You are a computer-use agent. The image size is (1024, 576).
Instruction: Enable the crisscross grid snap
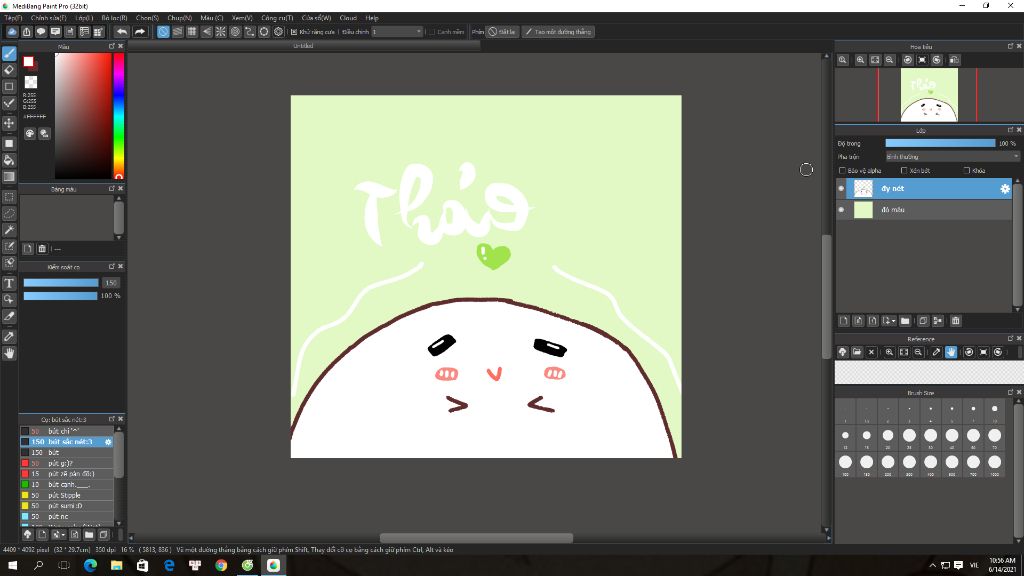(x=192, y=31)
